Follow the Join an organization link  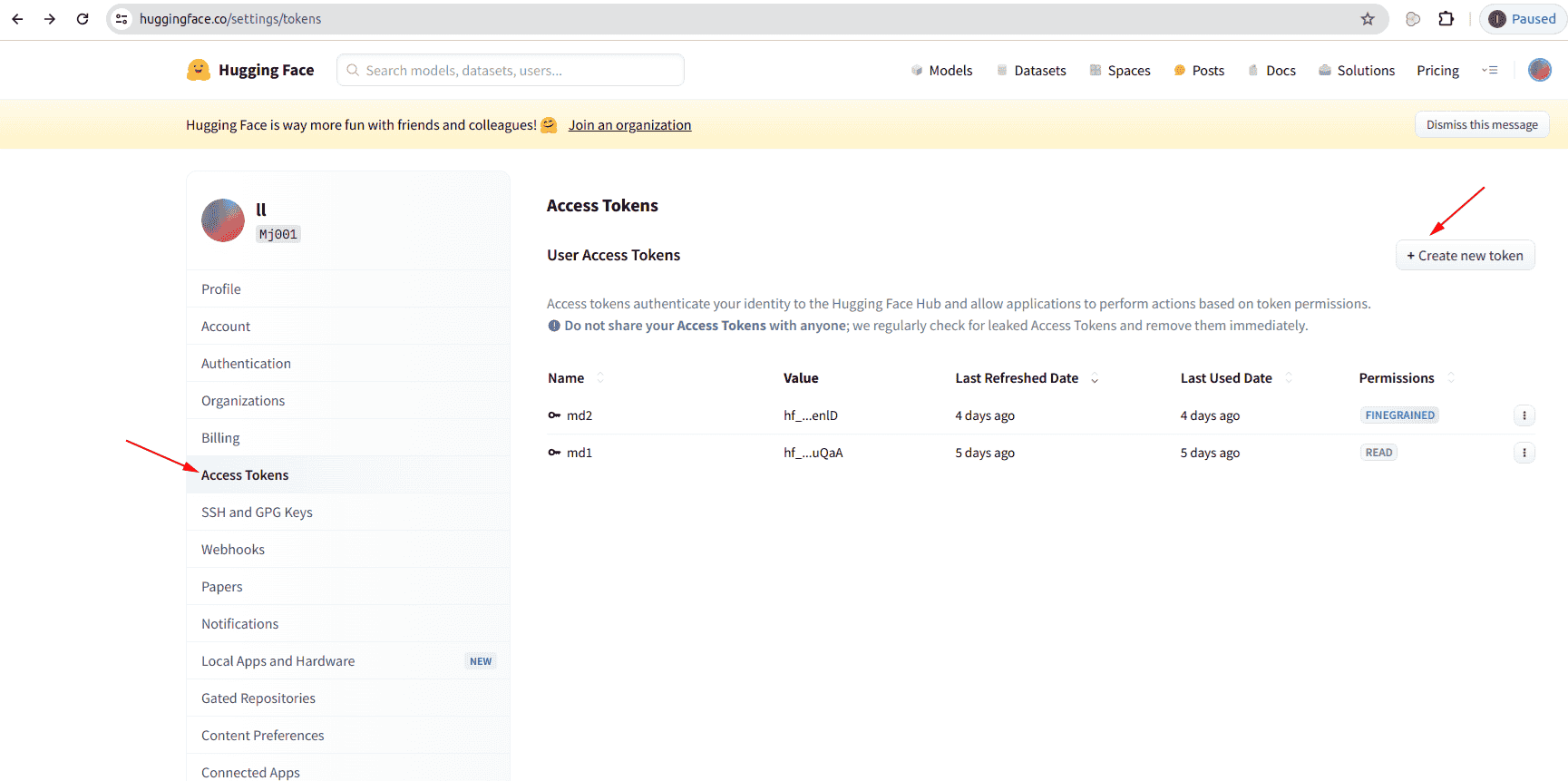629,125
